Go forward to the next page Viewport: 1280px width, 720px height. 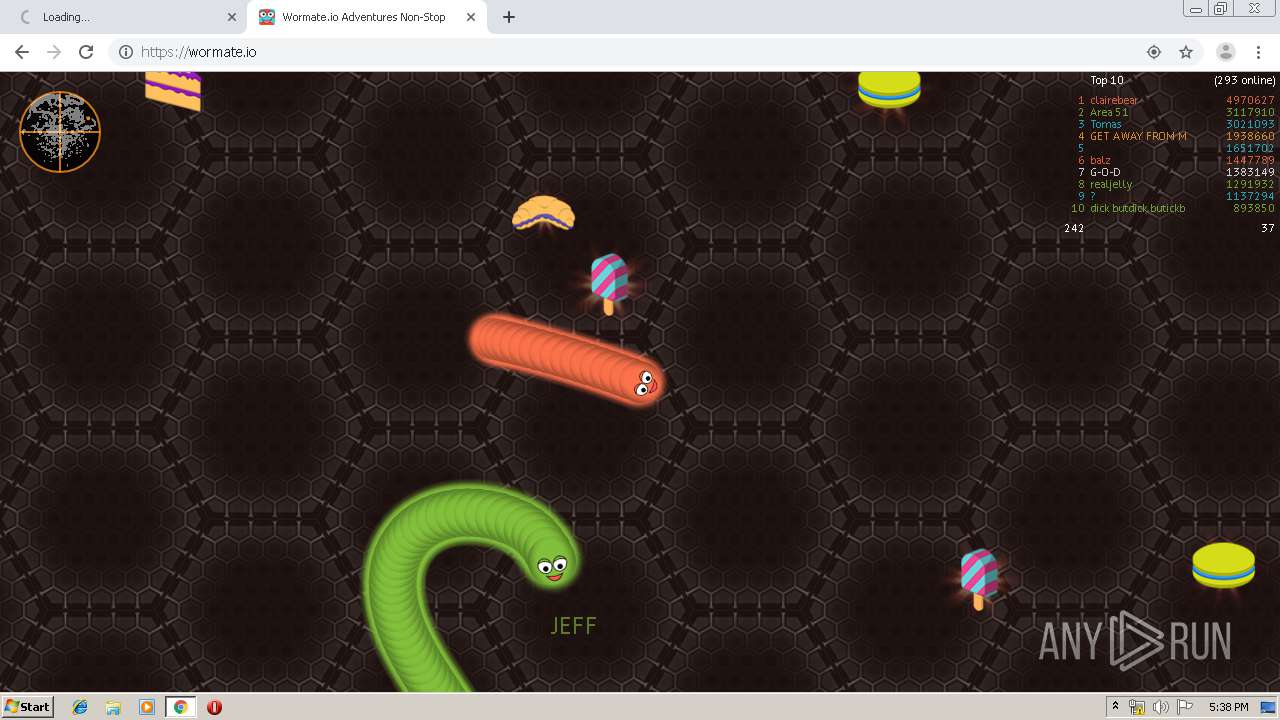coord(54,52)
